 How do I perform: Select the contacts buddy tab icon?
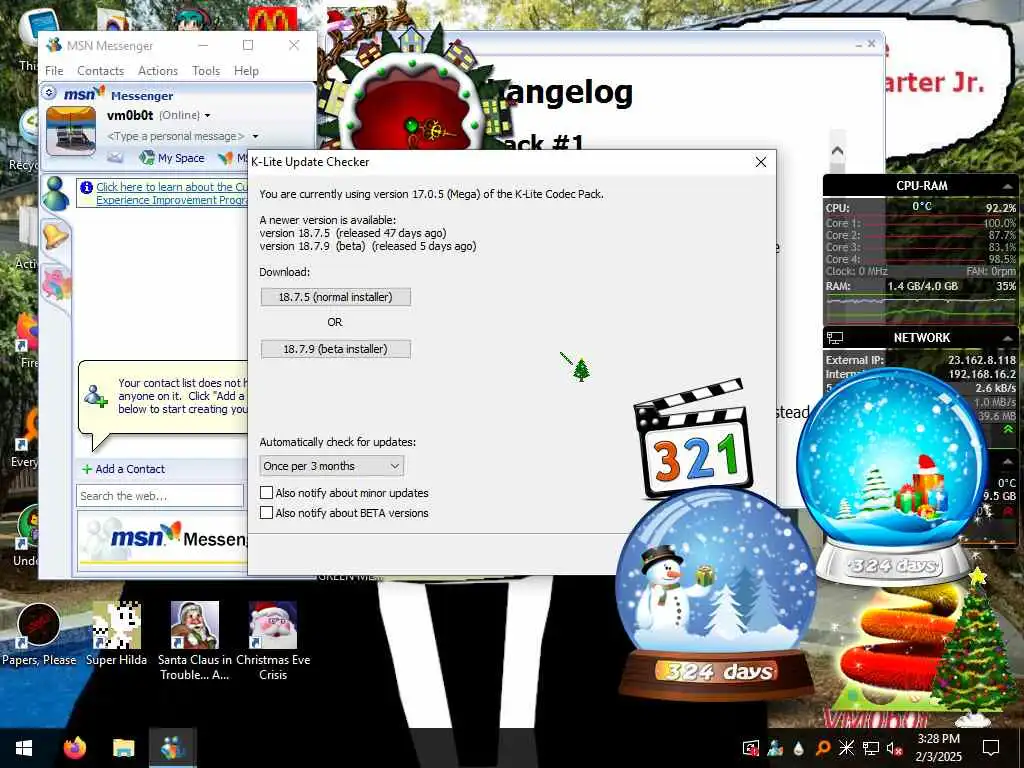point(56,193)
